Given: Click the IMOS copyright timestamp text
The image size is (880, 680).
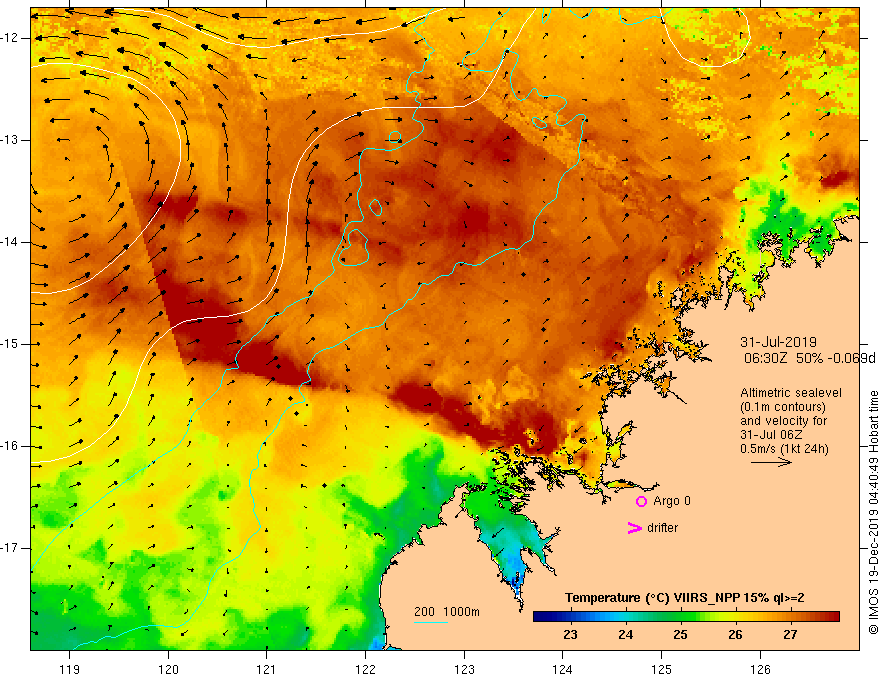Looking at the screenshot, I should (873, 513).
